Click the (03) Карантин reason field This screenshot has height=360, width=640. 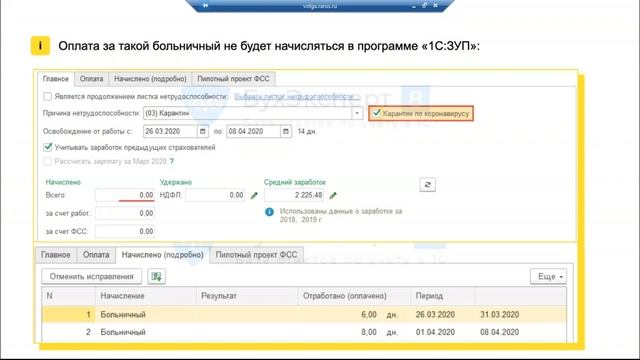[x=247, y=113]
